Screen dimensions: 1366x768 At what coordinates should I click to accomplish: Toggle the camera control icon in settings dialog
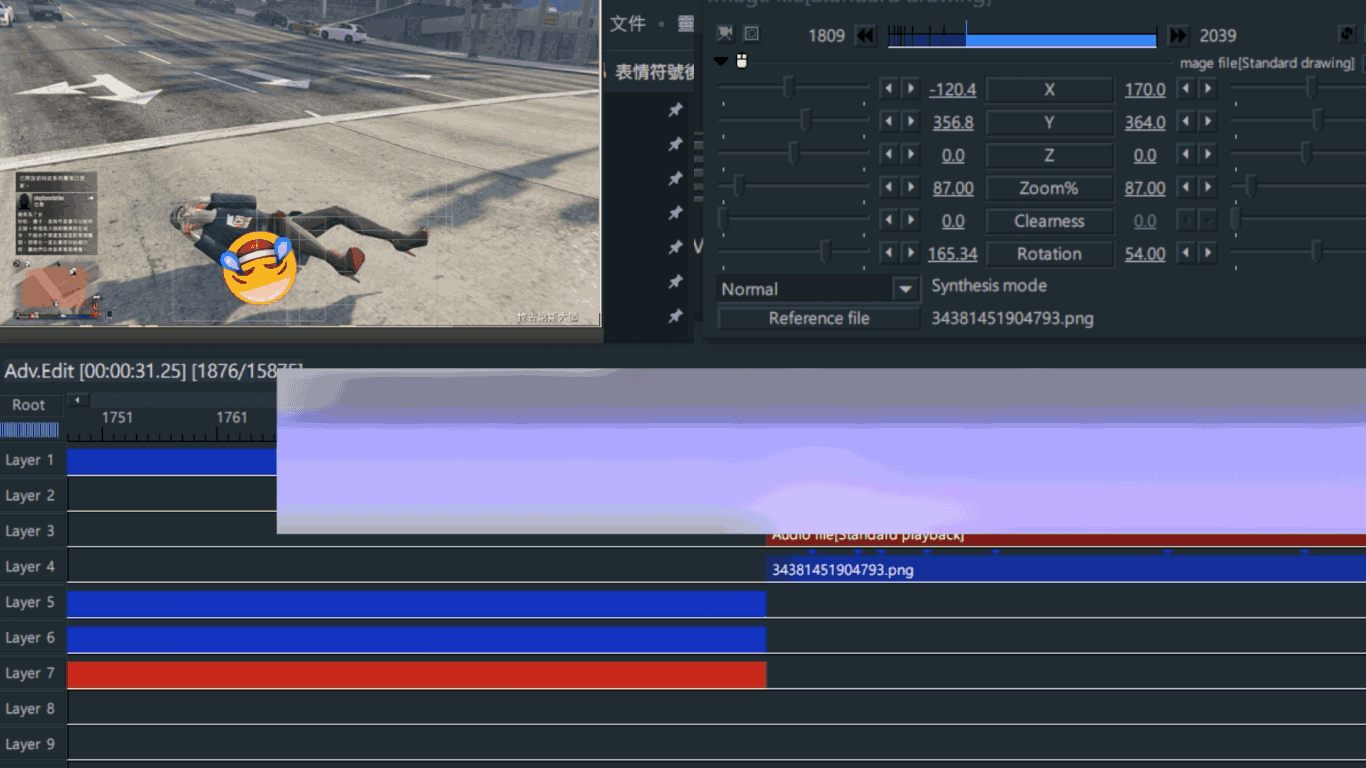pos(725,34)
